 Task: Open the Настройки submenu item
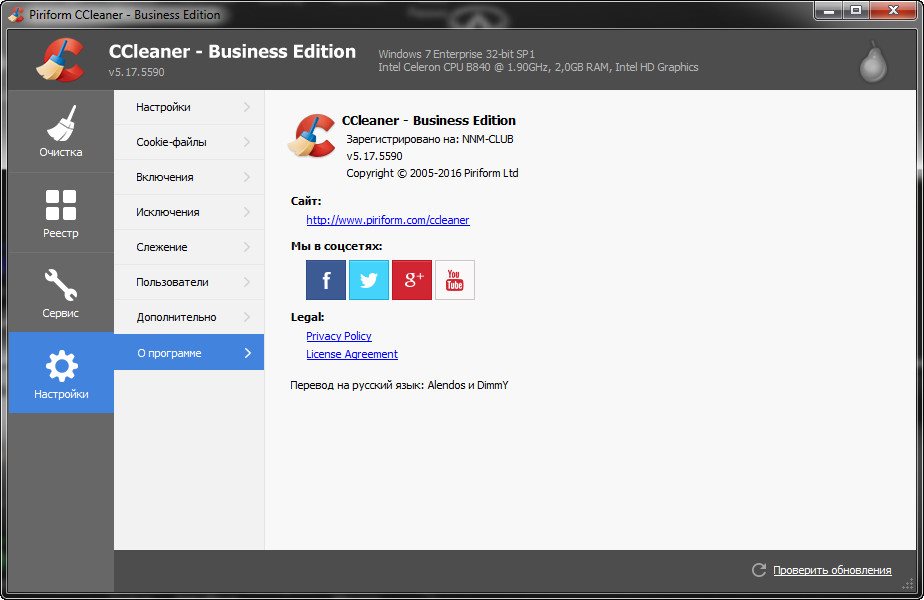pyautogui.click(x=189, y=107)
